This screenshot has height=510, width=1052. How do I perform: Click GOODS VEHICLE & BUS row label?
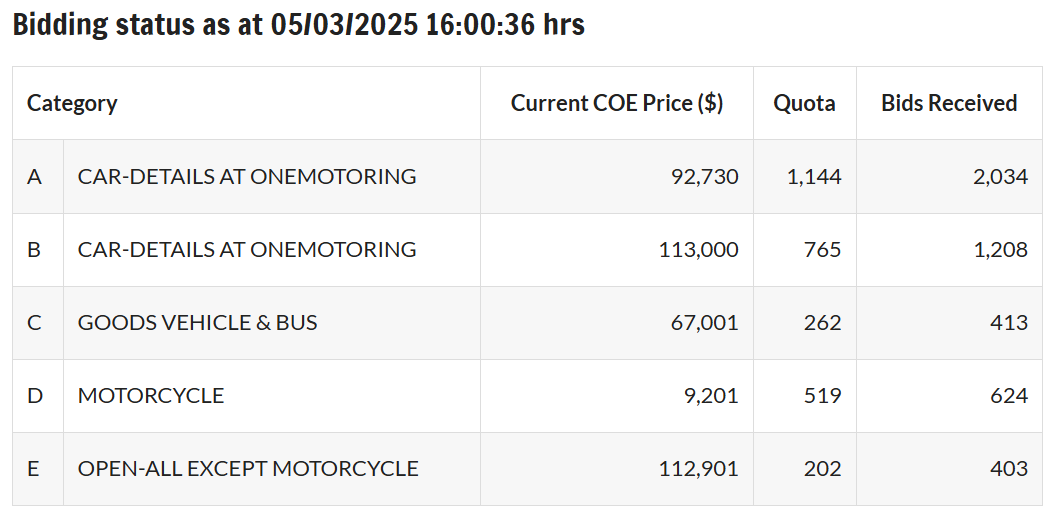click(197, 323)
